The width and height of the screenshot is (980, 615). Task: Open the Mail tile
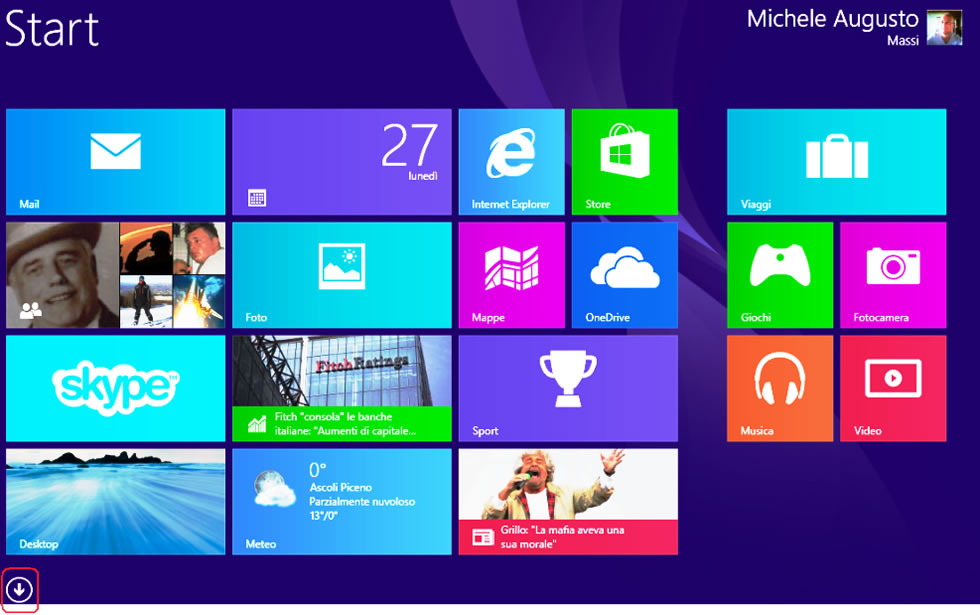[116, 162]
